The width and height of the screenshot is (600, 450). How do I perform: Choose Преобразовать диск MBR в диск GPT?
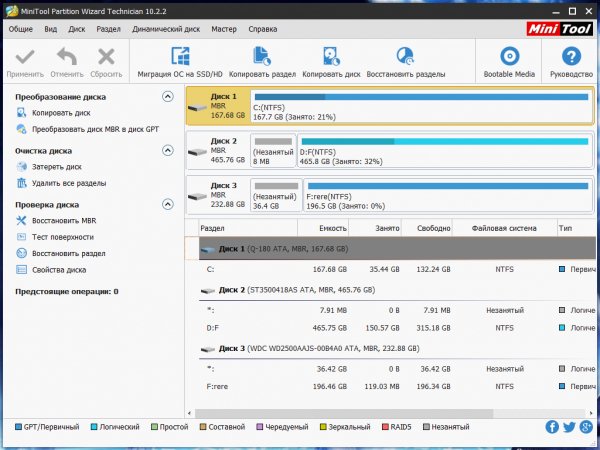[x=95, y=129]
